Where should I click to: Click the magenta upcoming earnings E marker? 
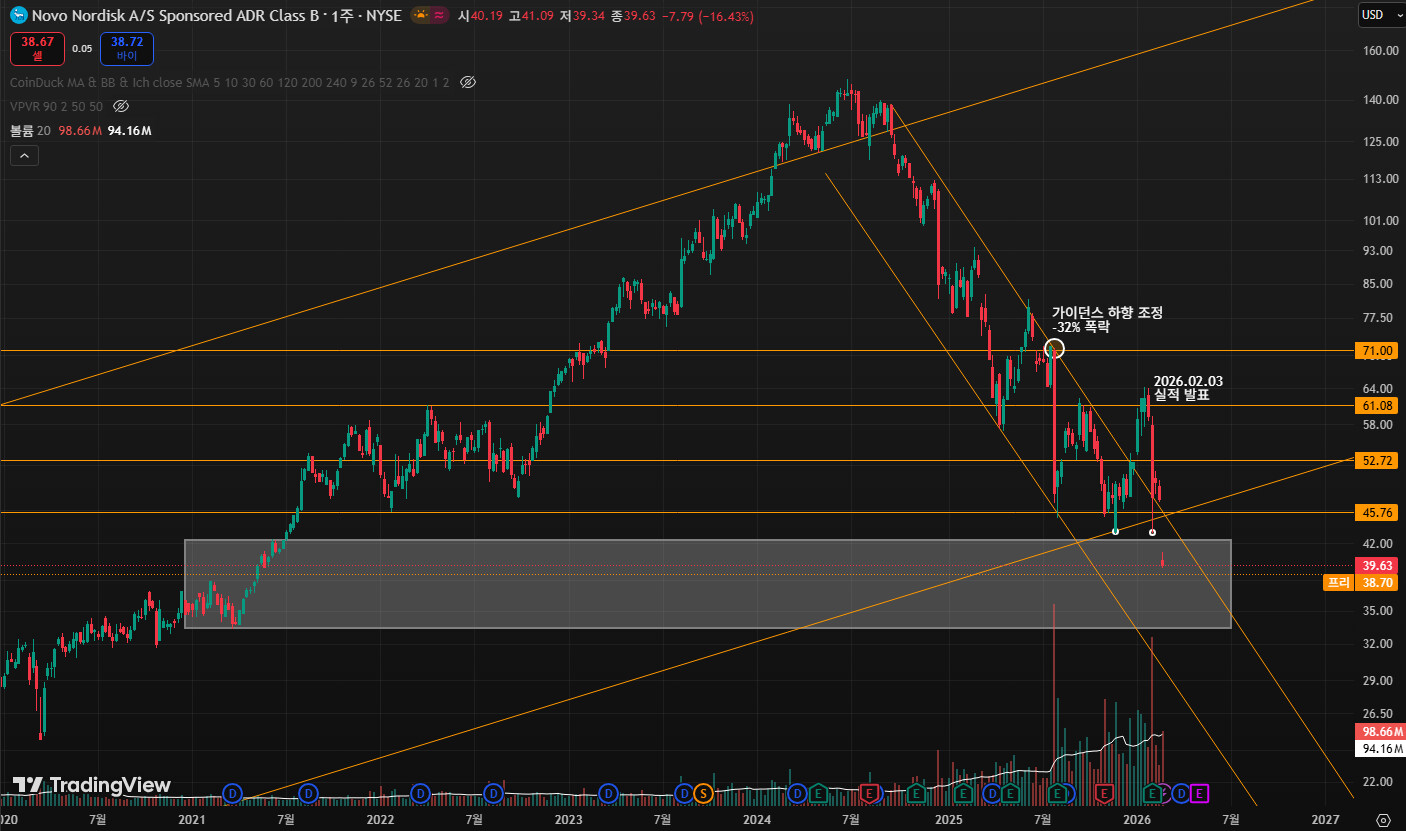1199,793
